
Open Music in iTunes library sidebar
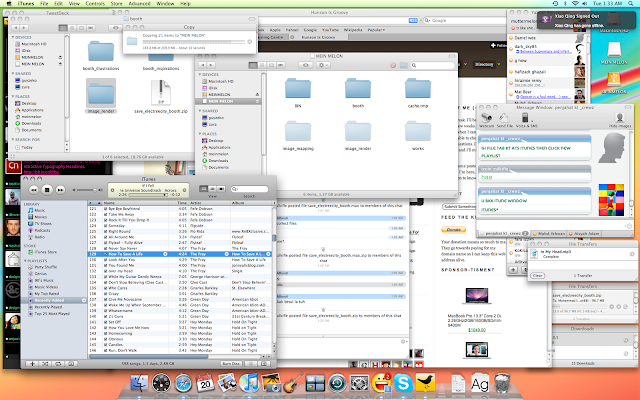pyautogui.click(x=40, y=210)
